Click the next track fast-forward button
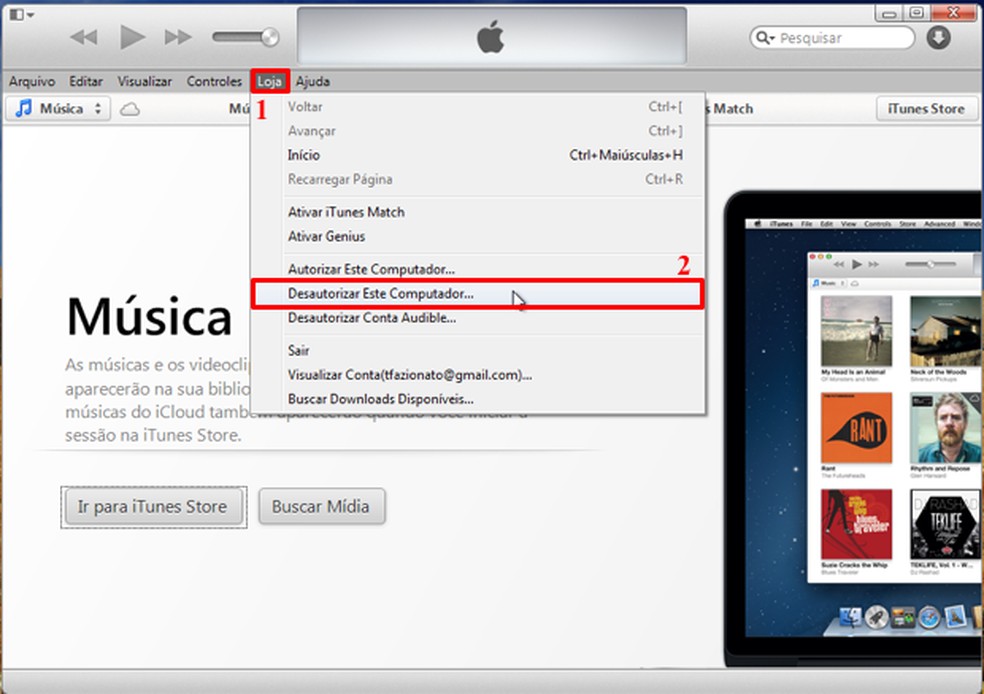This screenshot has height=694, width=984. [x=178, y=37]
